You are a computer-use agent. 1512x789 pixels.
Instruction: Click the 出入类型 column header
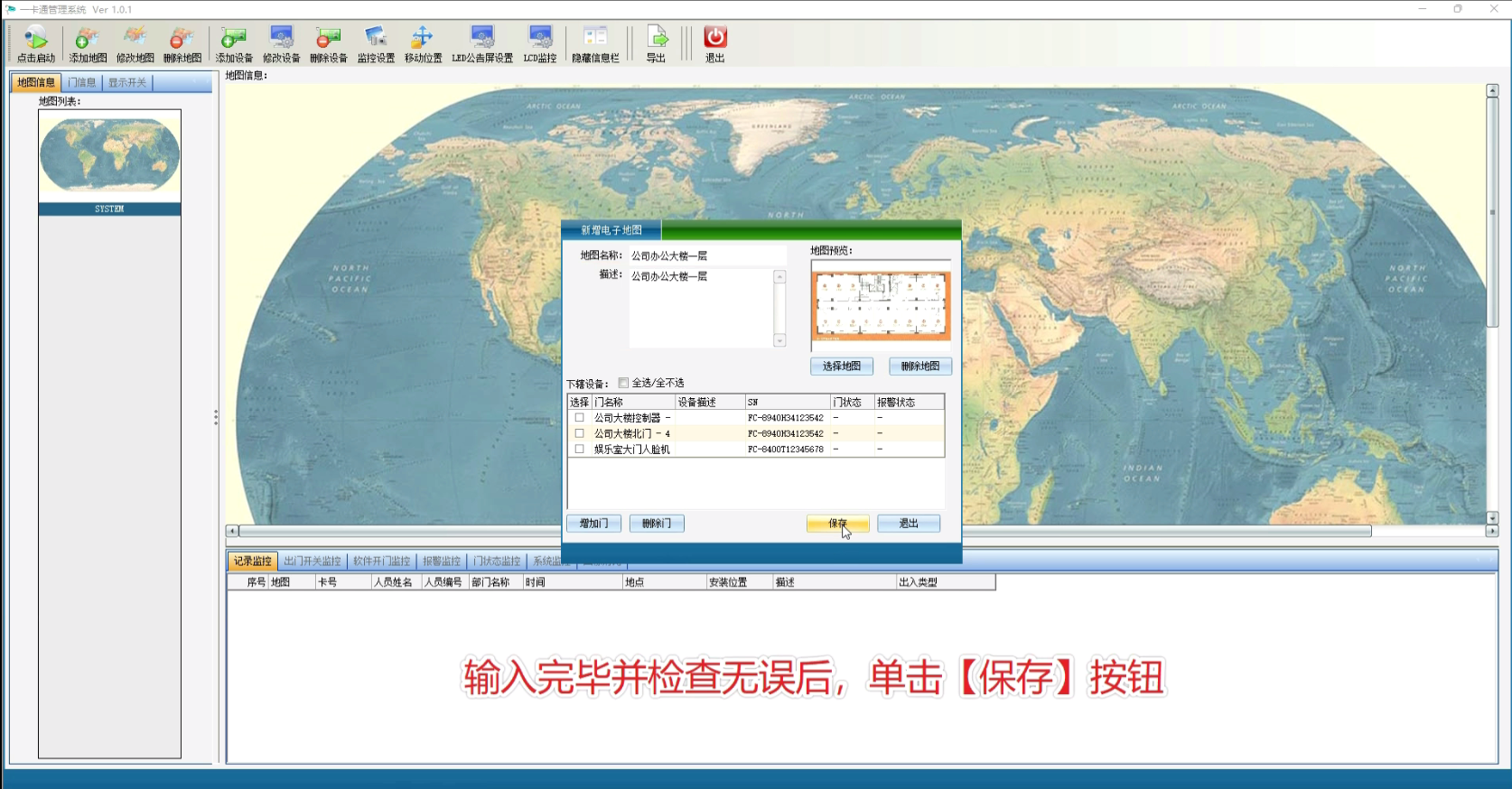point(946,582)
